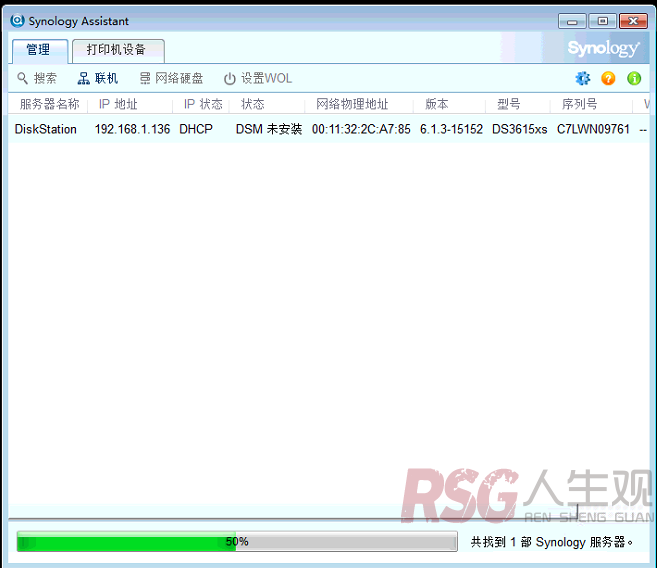Sort by 型号 column header

[x=509, y=104]
